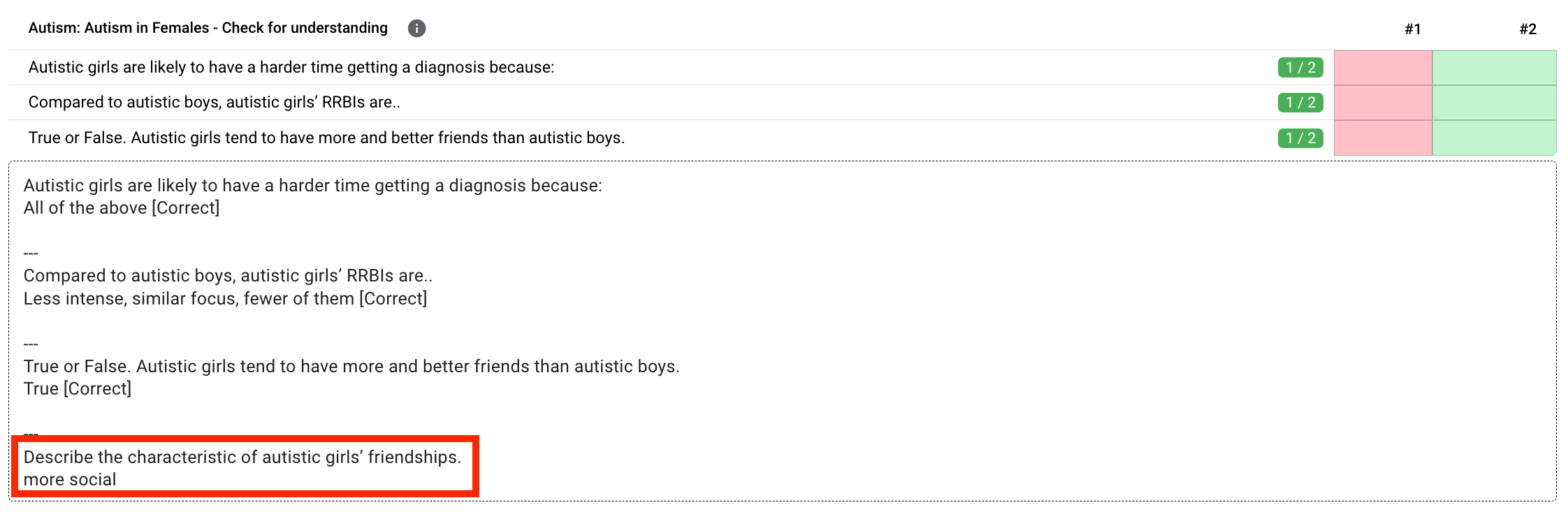
Task: Click the #2 attempt column header
Action: click(1528, 29)
